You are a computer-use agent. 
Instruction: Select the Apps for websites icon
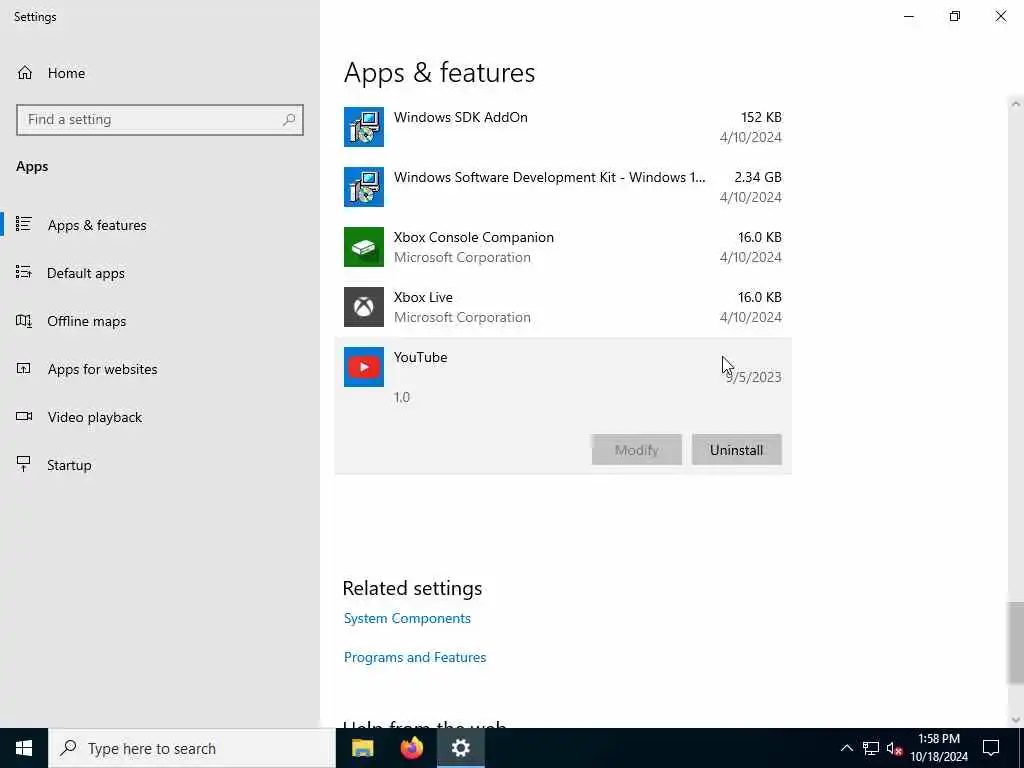click(x=24, y=369)
